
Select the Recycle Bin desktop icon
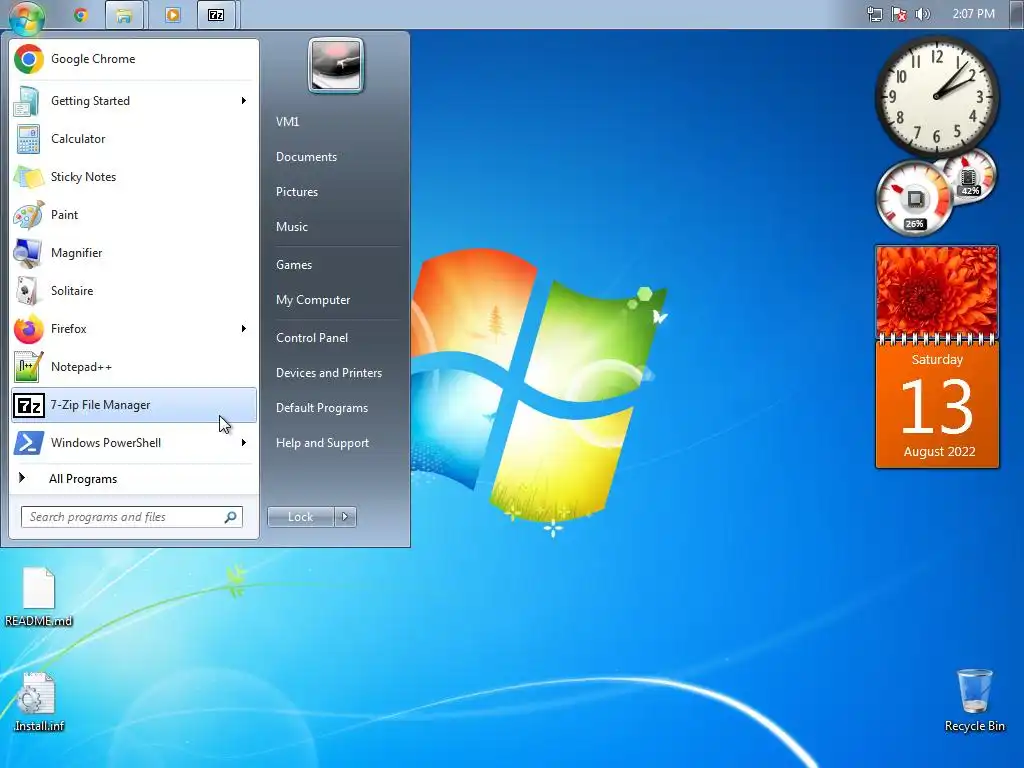tap(974, 701)
